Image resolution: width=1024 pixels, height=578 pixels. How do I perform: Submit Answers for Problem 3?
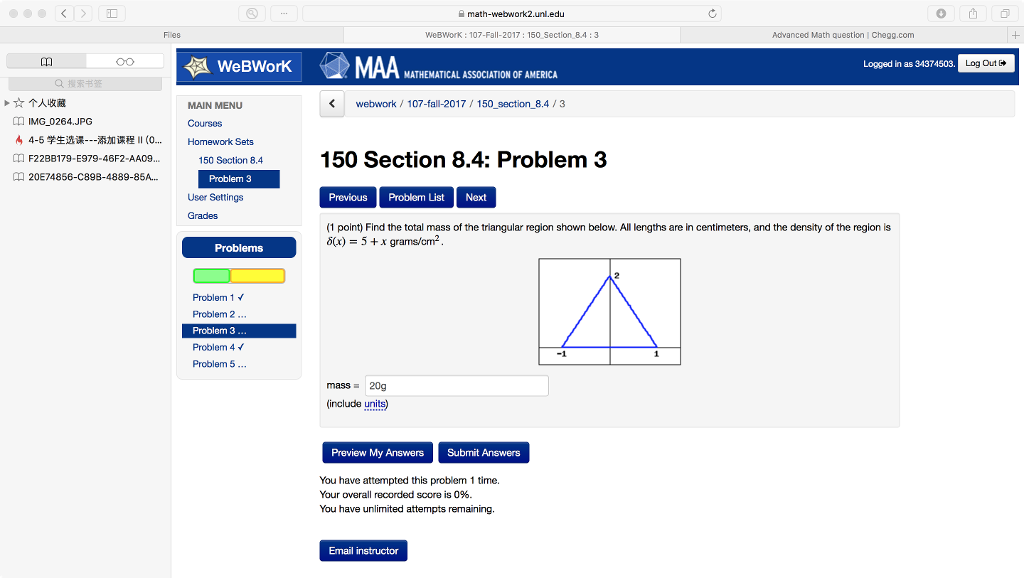click(x=483, y=452)
